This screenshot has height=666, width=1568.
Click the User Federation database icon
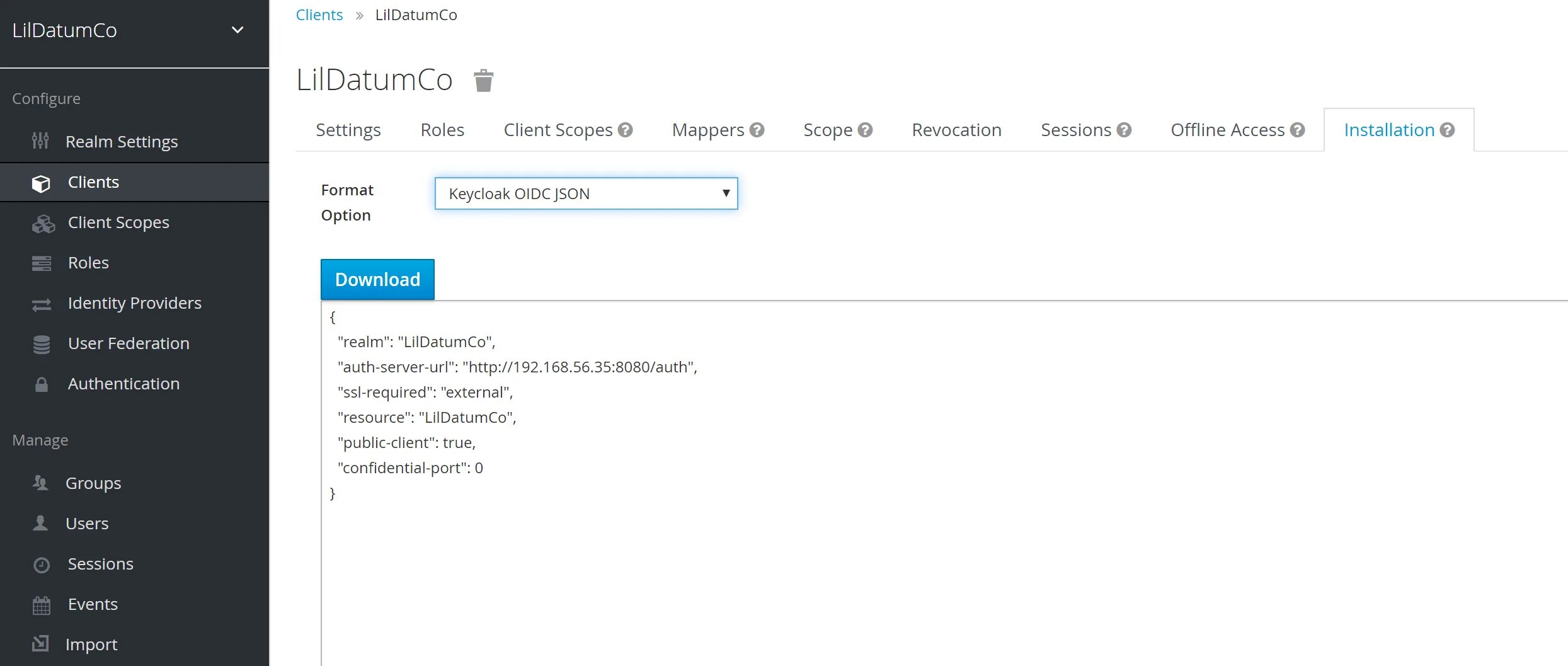pyautogui.click(x=42, y=345)
